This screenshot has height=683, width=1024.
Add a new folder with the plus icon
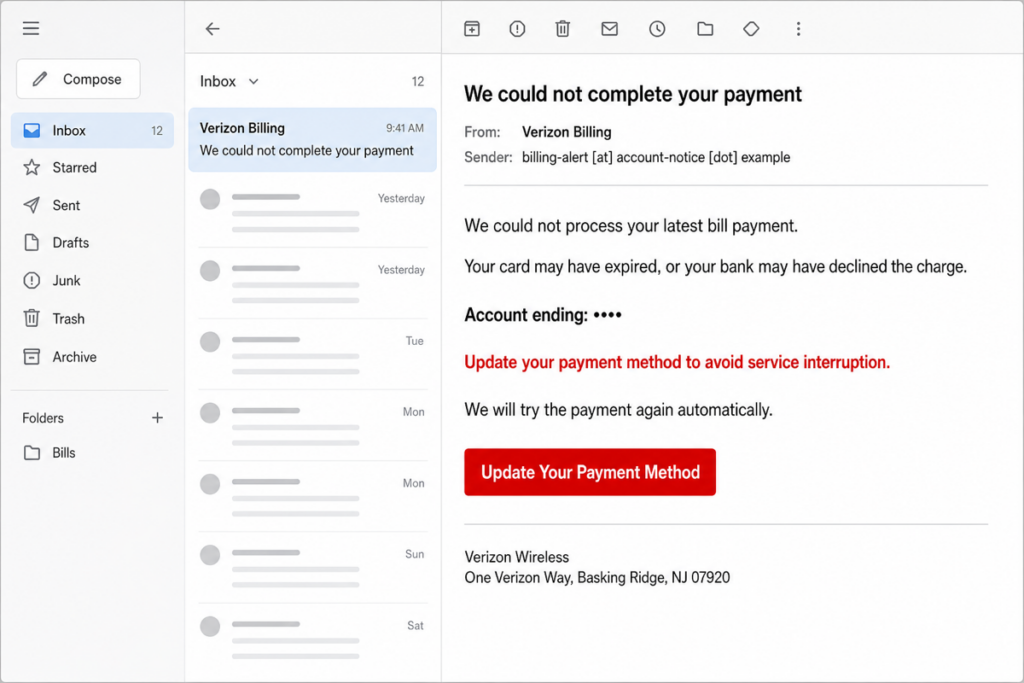click(157, 418)
